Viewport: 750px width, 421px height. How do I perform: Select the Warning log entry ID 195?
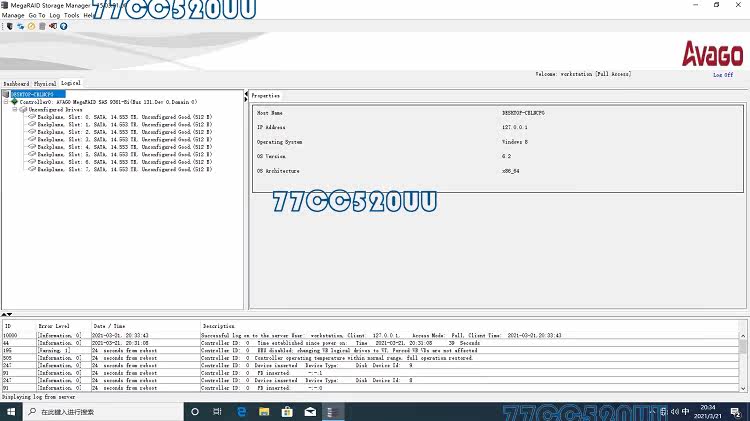371,351
